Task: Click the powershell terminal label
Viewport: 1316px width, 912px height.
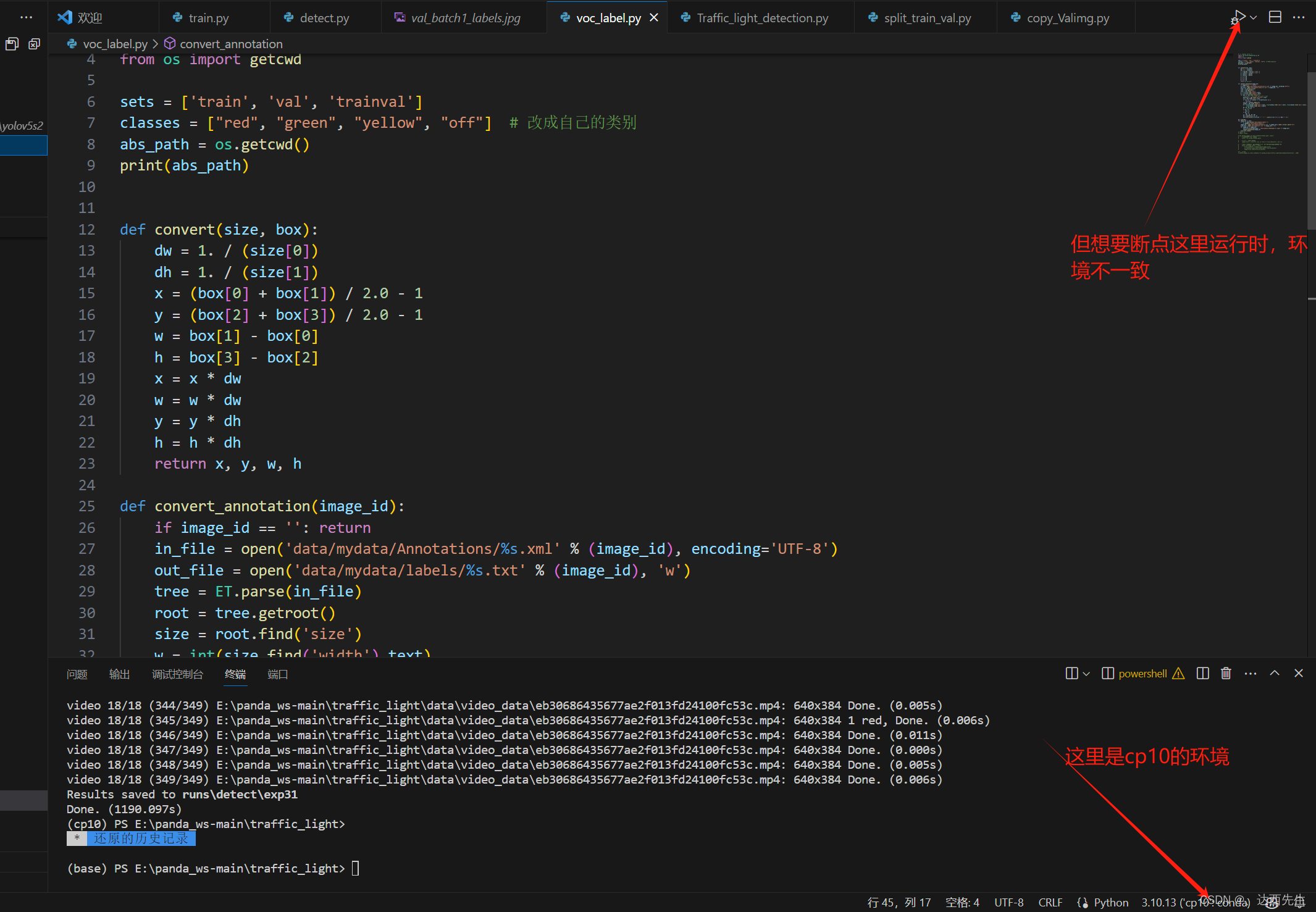Action: tap(1142, 674)
